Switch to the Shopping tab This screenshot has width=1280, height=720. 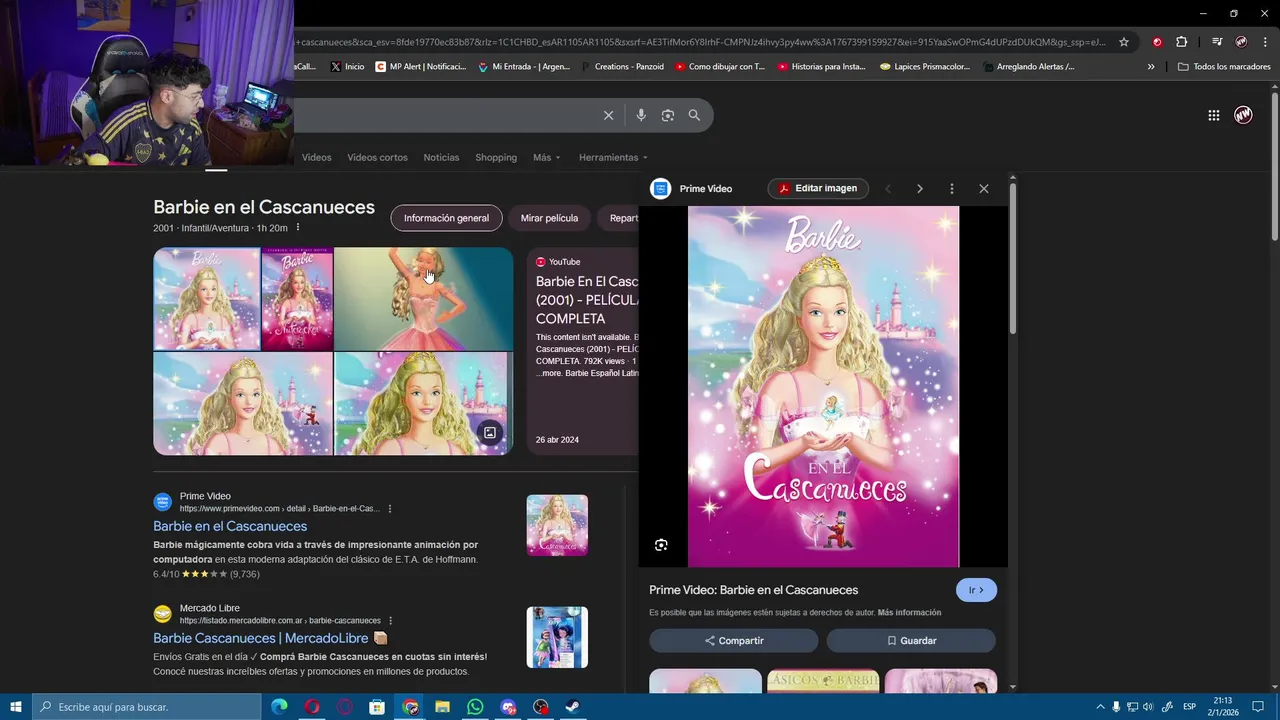[496, 158]
